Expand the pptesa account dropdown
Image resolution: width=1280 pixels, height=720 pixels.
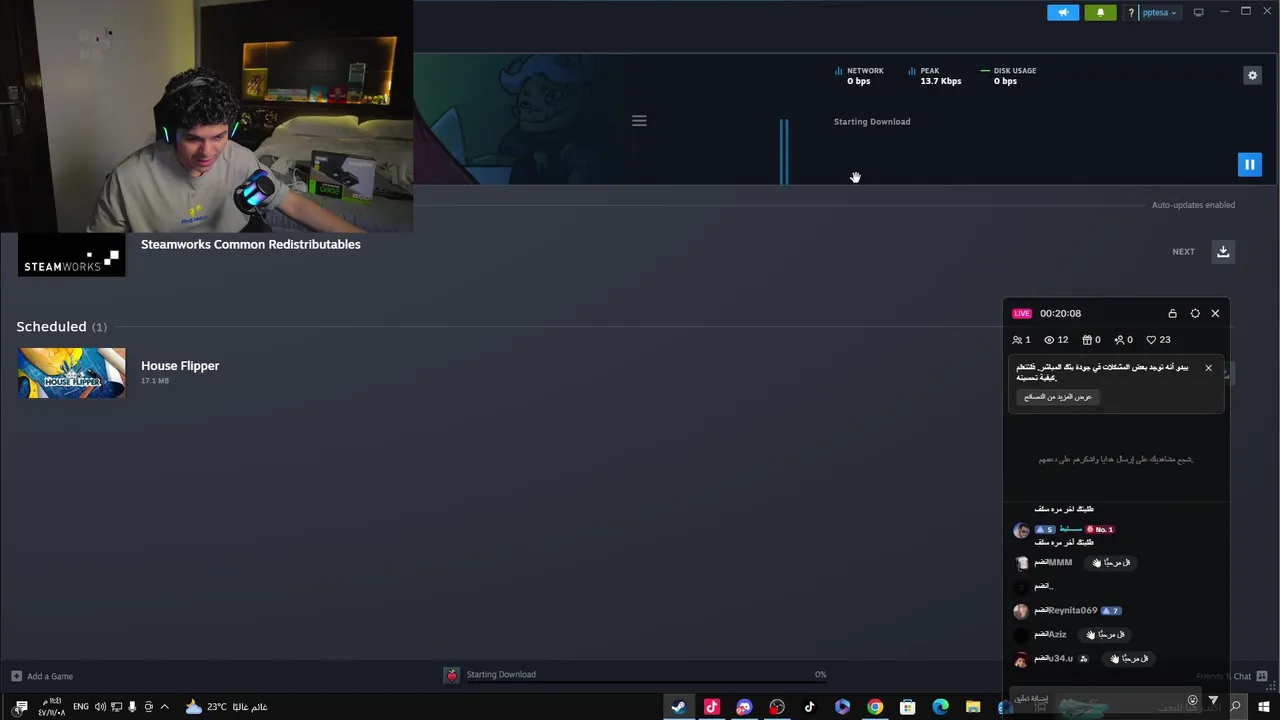(x=1159, y=12)
